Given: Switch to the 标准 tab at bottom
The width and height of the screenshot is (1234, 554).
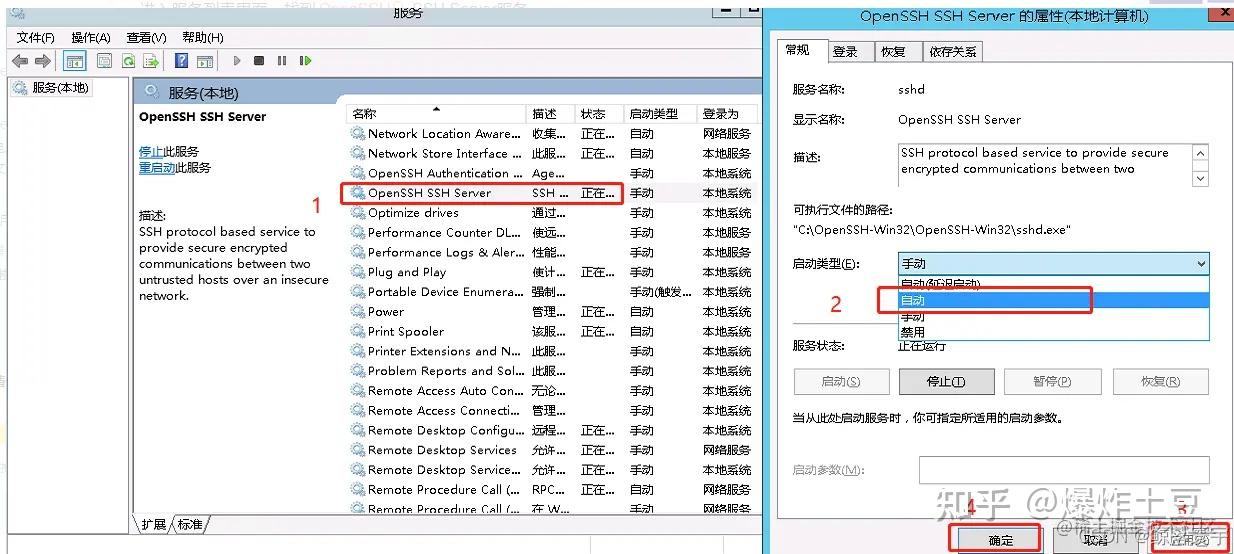Looking at the screenshot, I should tap(189, 524).
